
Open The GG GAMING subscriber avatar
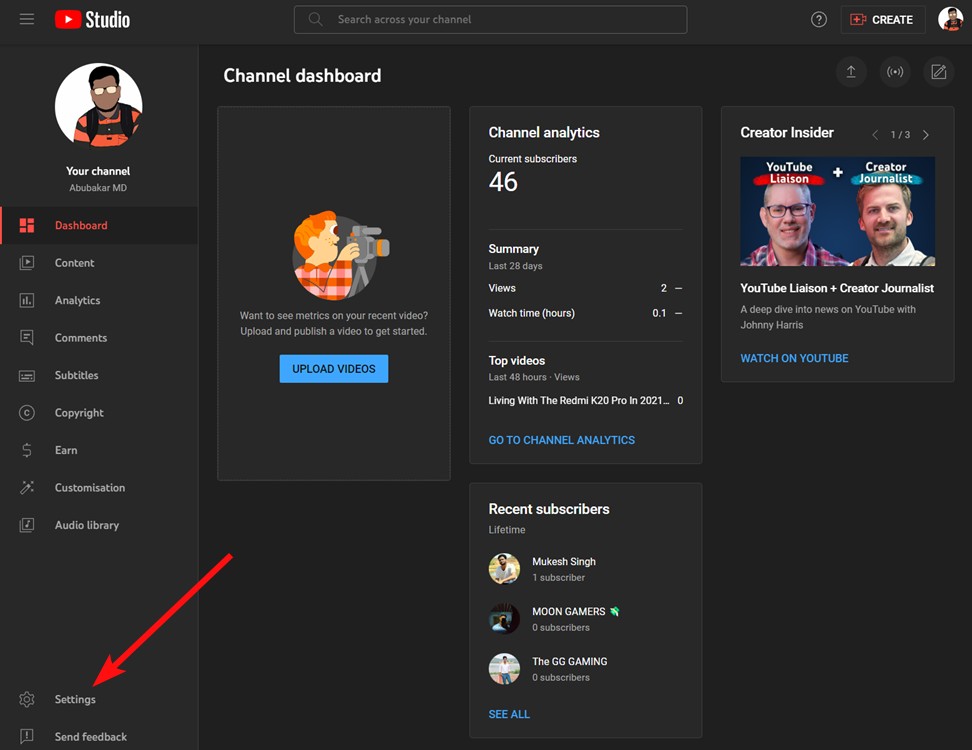point(504,669)
